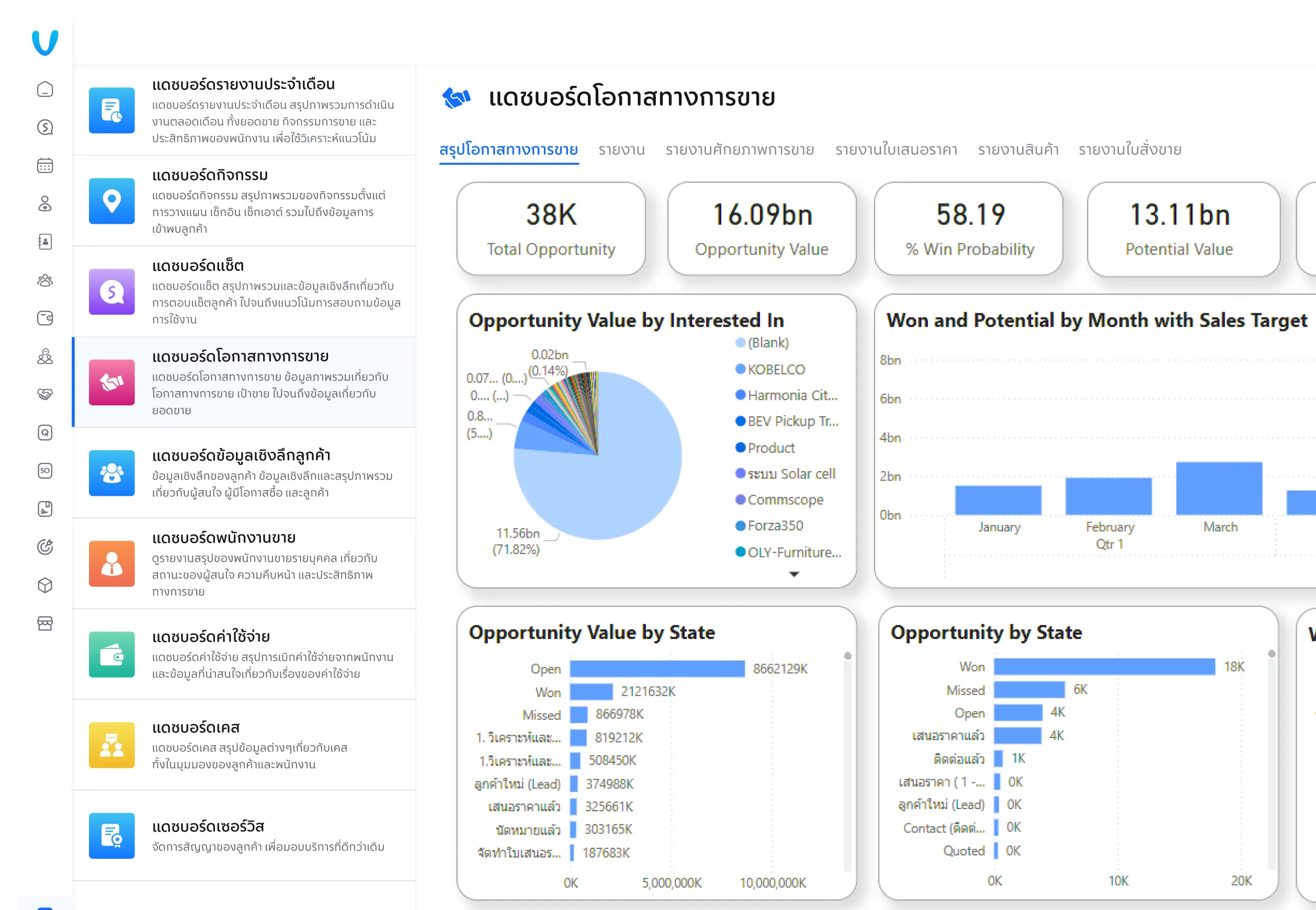Click the Opportunity Value 16.09bn card
Screen dimensions: 1316x910
(762, 229)
